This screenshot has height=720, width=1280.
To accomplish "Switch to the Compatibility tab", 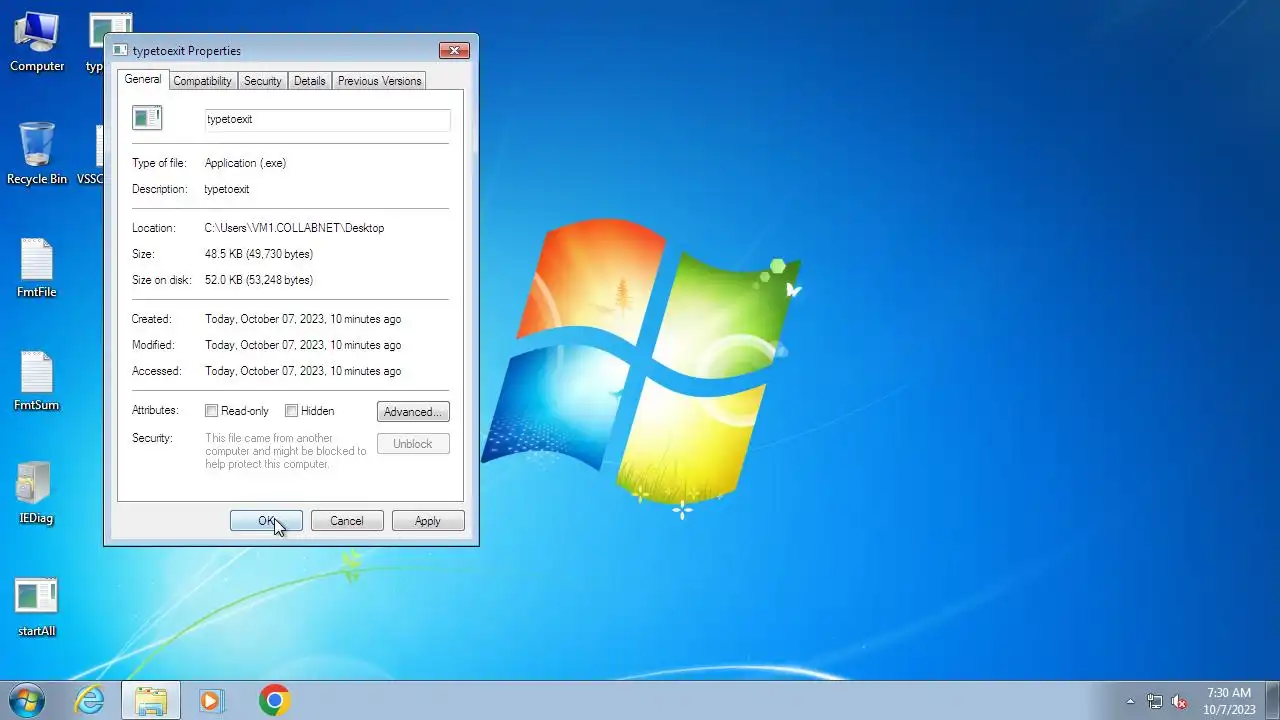I will 202,81.
